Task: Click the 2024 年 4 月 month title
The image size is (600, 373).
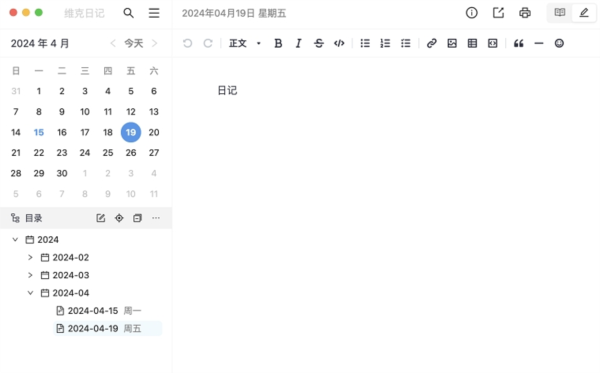Action: point(40,43)
